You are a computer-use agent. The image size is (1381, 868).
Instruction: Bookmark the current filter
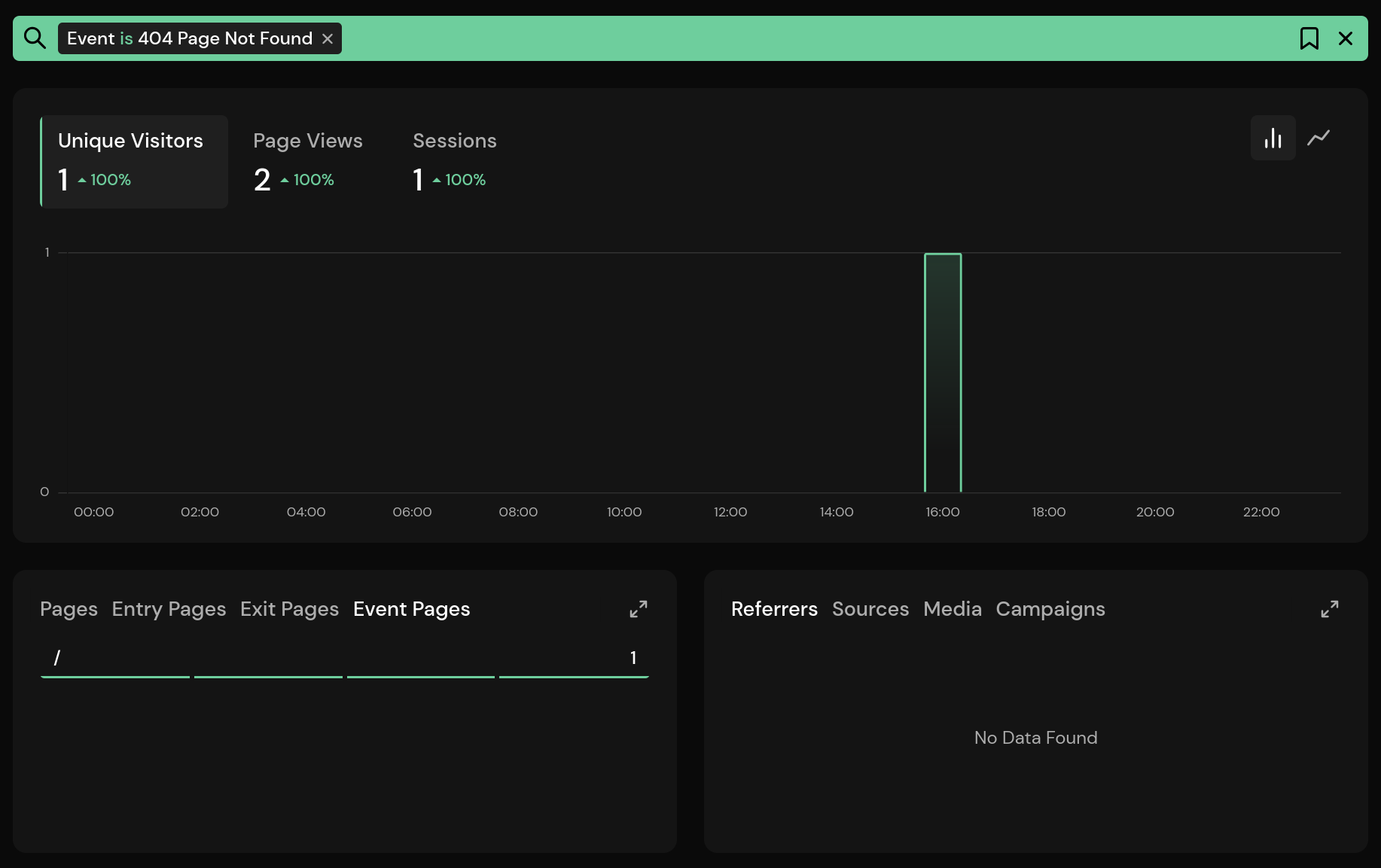click(1309, 38)
